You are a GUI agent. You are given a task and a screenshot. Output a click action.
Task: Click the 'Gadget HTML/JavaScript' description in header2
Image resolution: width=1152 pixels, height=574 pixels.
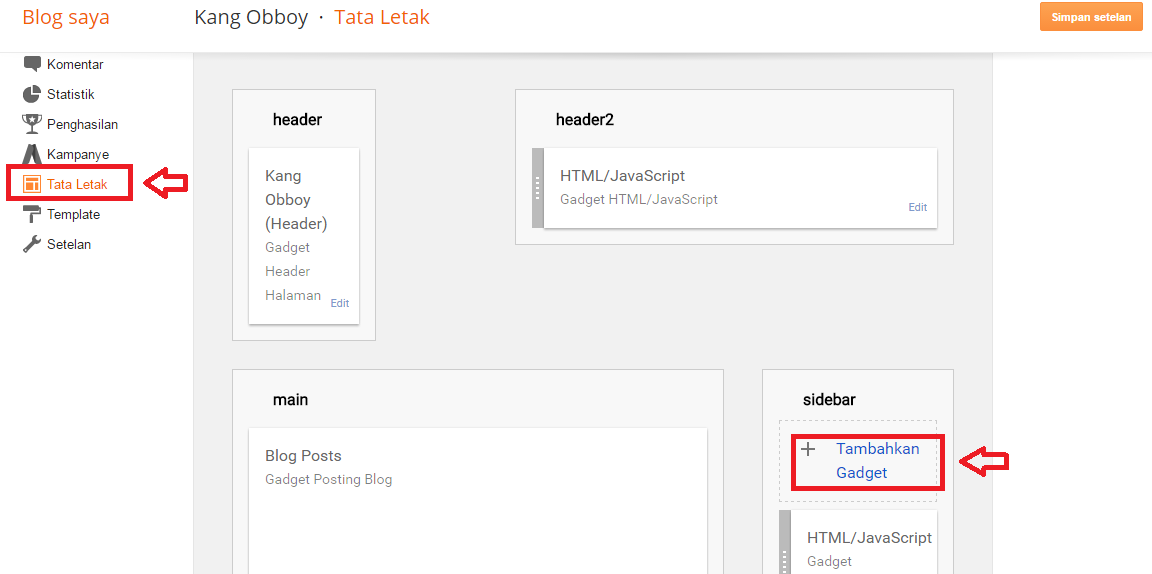pos(638,199)
